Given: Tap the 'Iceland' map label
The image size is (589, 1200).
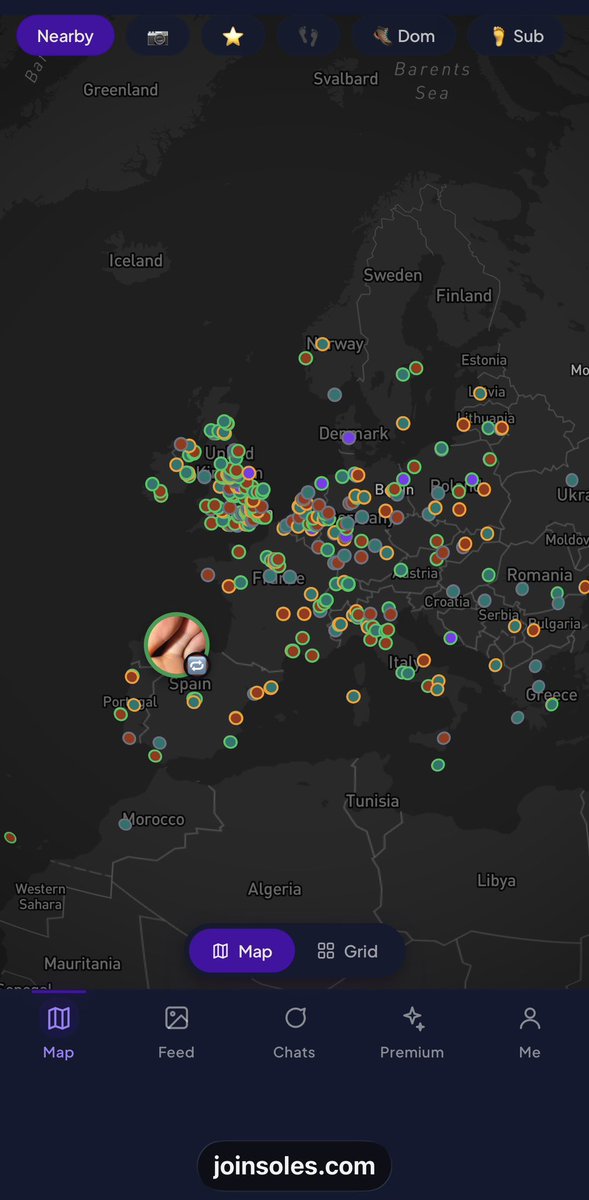Looking at the screenshot, I should click(x=136, y=261).
